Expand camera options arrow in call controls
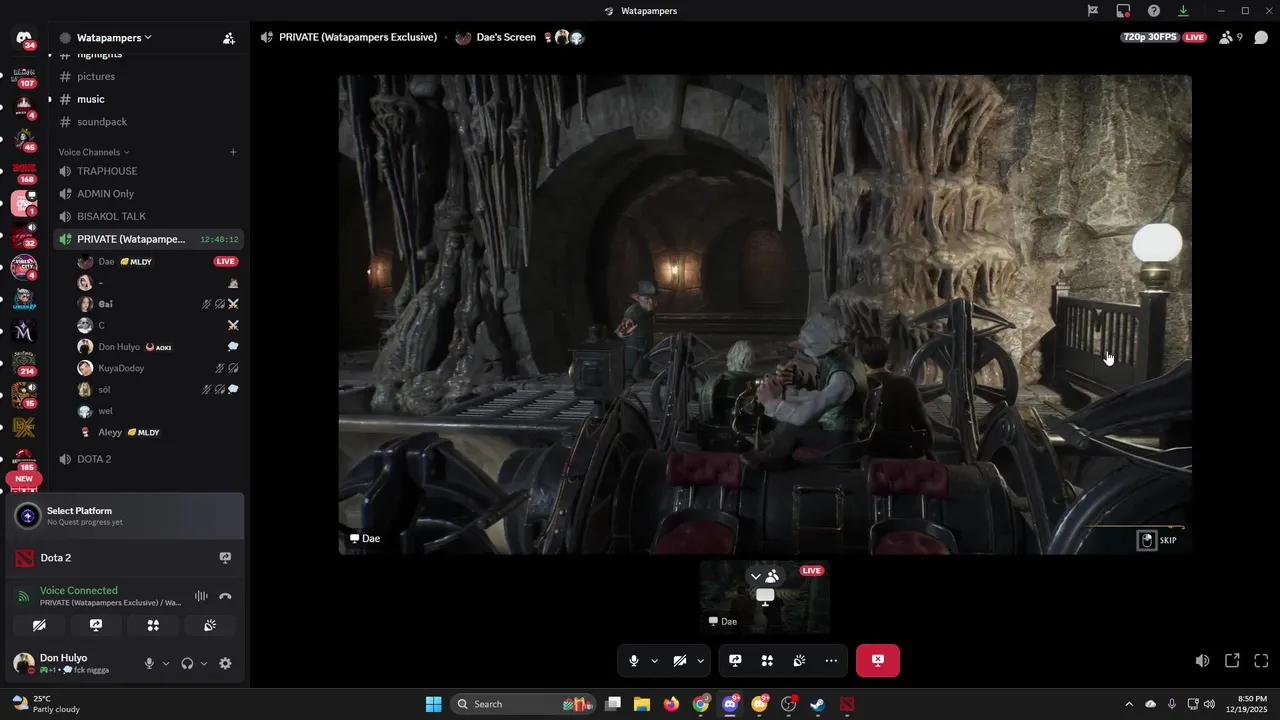This screenshot has width=1280, height=720. (x=700, y=661)
